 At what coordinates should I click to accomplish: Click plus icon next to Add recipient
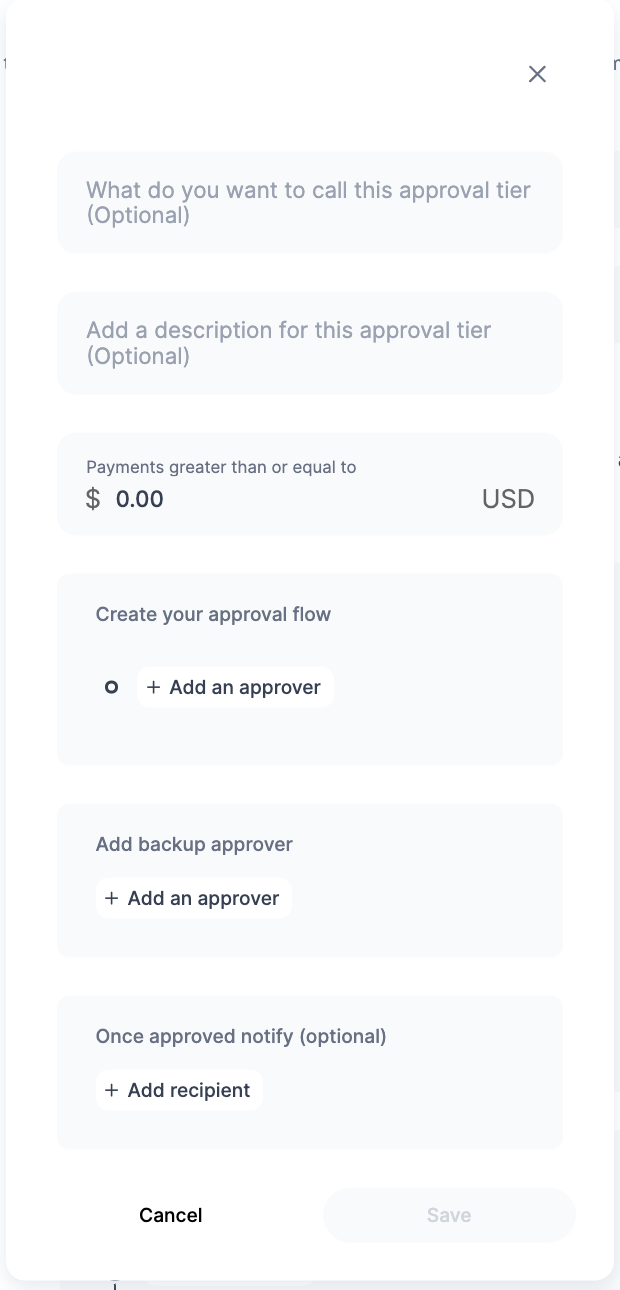[111, 1090]
